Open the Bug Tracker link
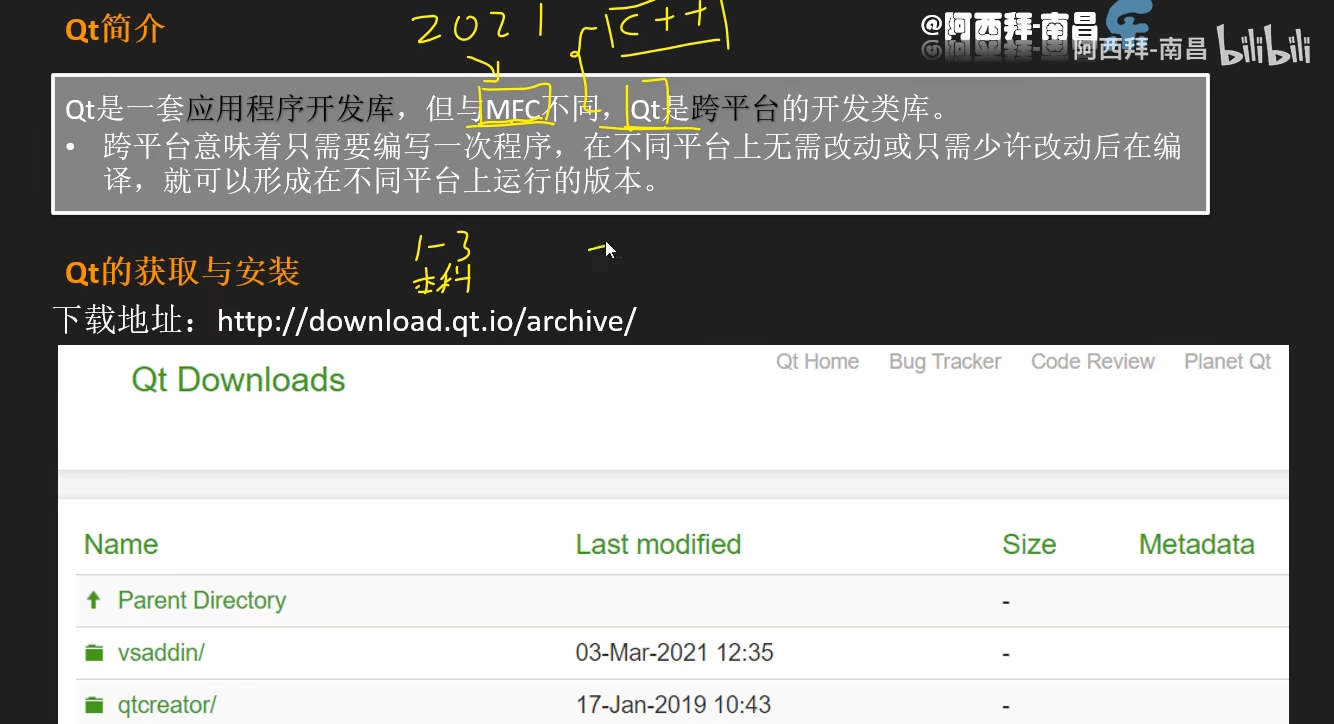Image resolution: width=1334 pixels, height=724 pixels. tap(945, 362)
